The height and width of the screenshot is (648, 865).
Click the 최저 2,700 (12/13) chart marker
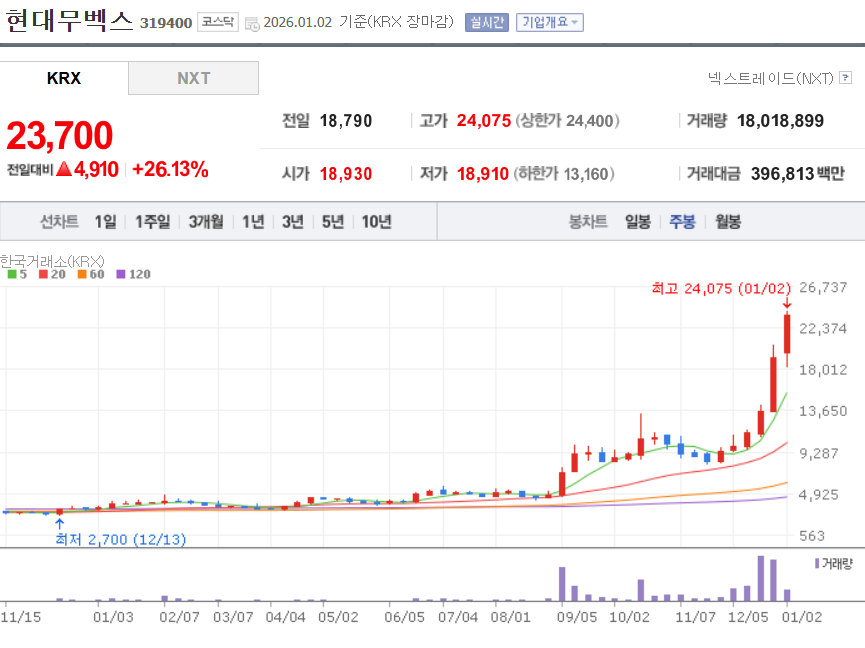pos(120,539)
